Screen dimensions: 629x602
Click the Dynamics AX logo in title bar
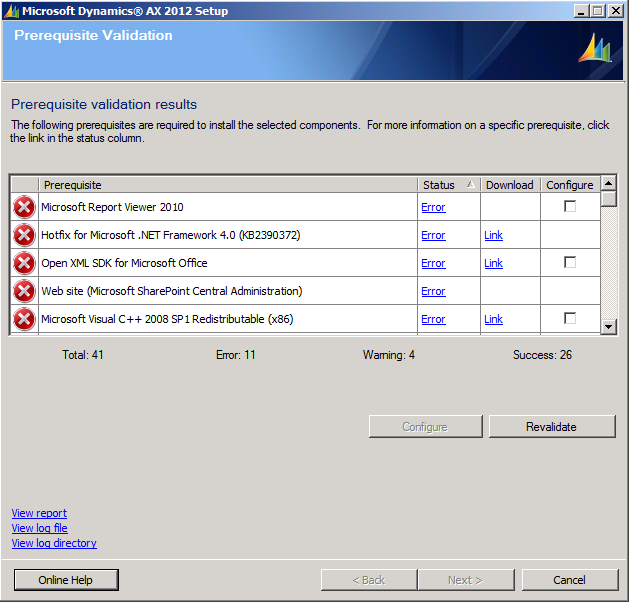click(11, 11)
